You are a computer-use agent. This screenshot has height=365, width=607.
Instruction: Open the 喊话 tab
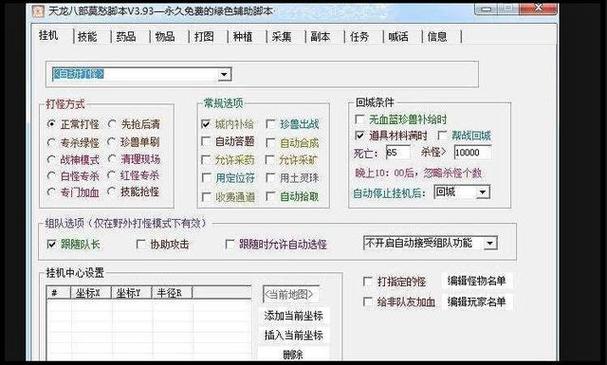tap(398, 37)
